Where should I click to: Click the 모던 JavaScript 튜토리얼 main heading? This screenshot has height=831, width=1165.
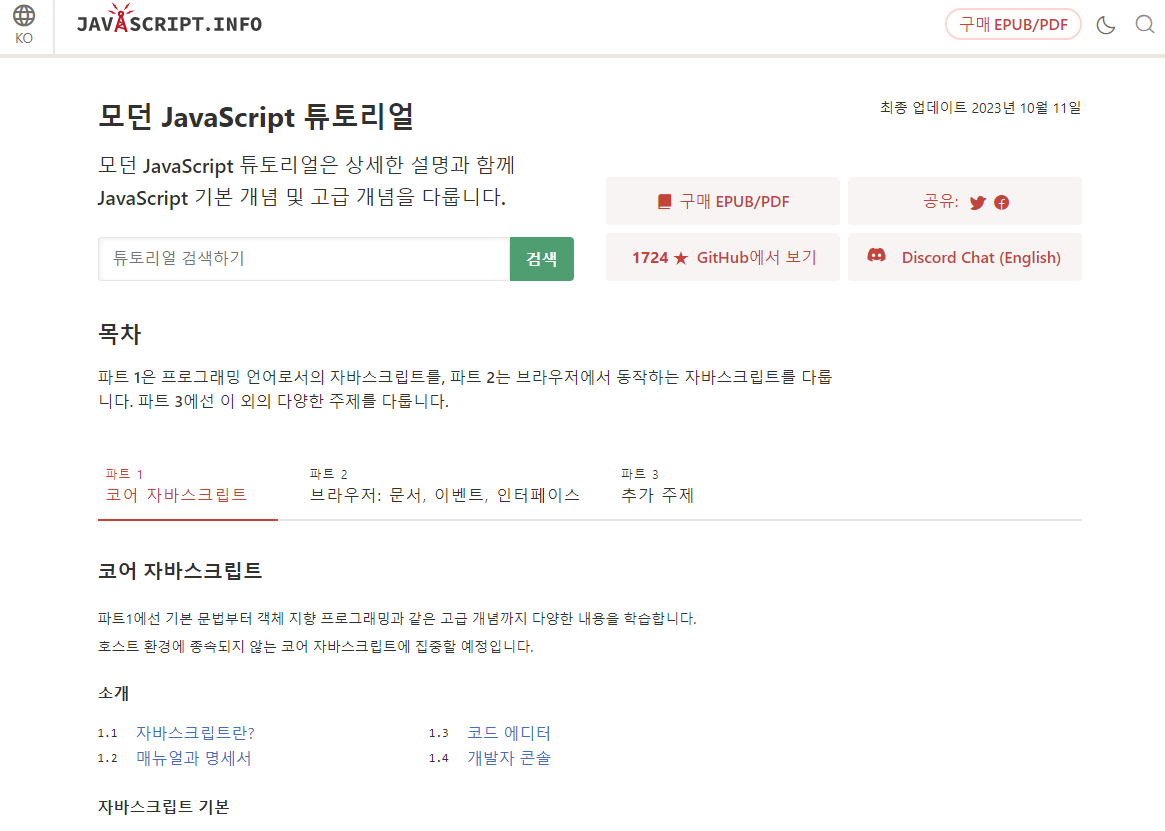click(x=256, y=117)
